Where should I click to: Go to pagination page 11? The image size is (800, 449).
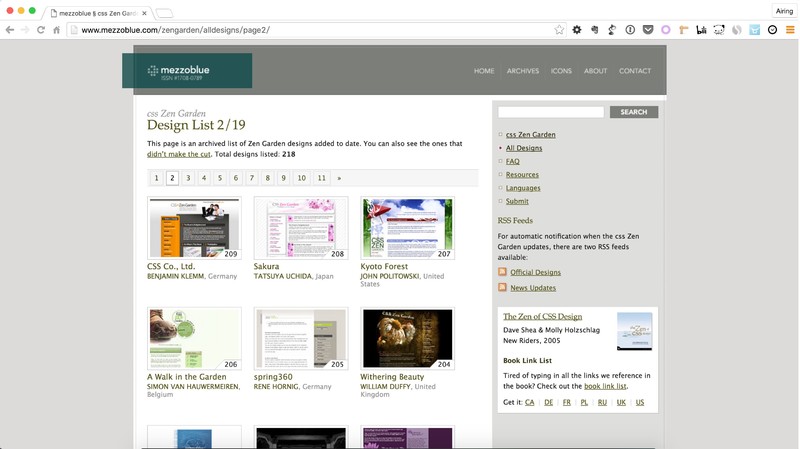[x=321, y=178]
